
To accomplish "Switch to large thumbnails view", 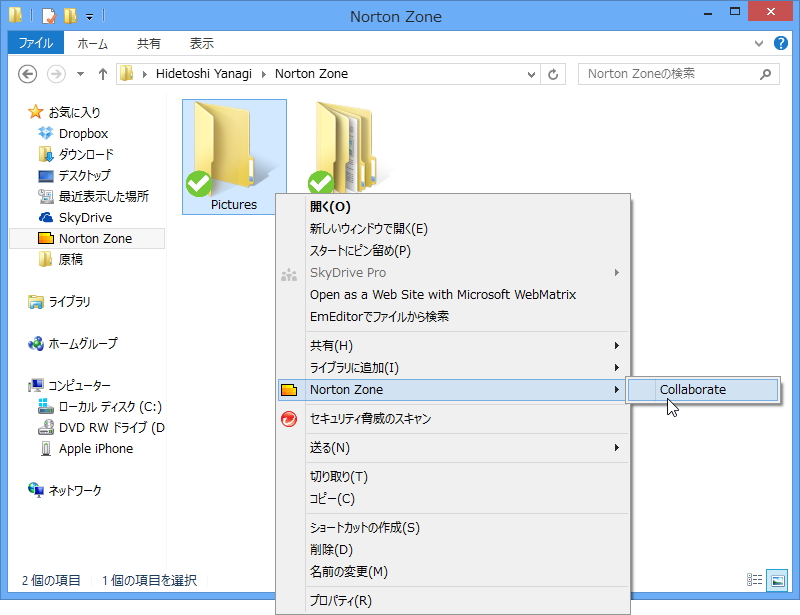I will click(x=775, y=580).
